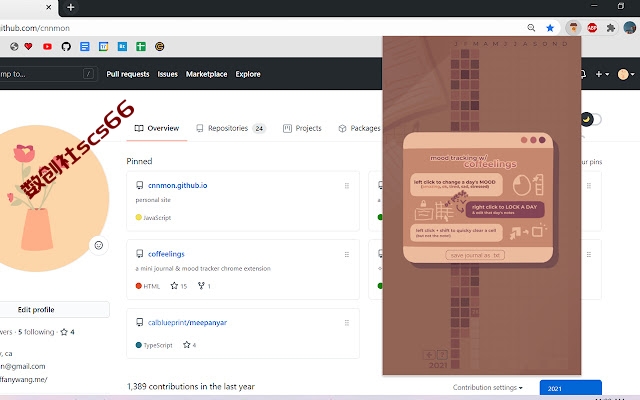
Task: Open the cnnmon.github.io repository link
Action: tap(178, 185)
